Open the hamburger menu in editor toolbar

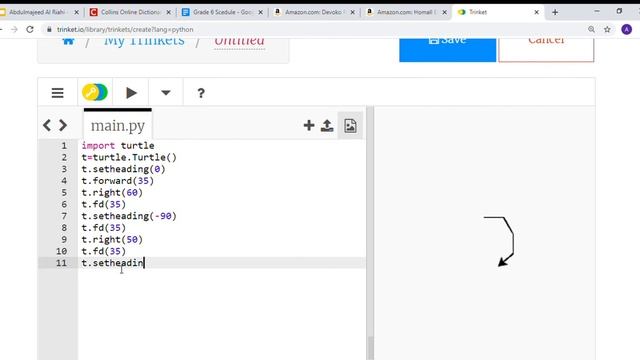(x=58, y=93)
